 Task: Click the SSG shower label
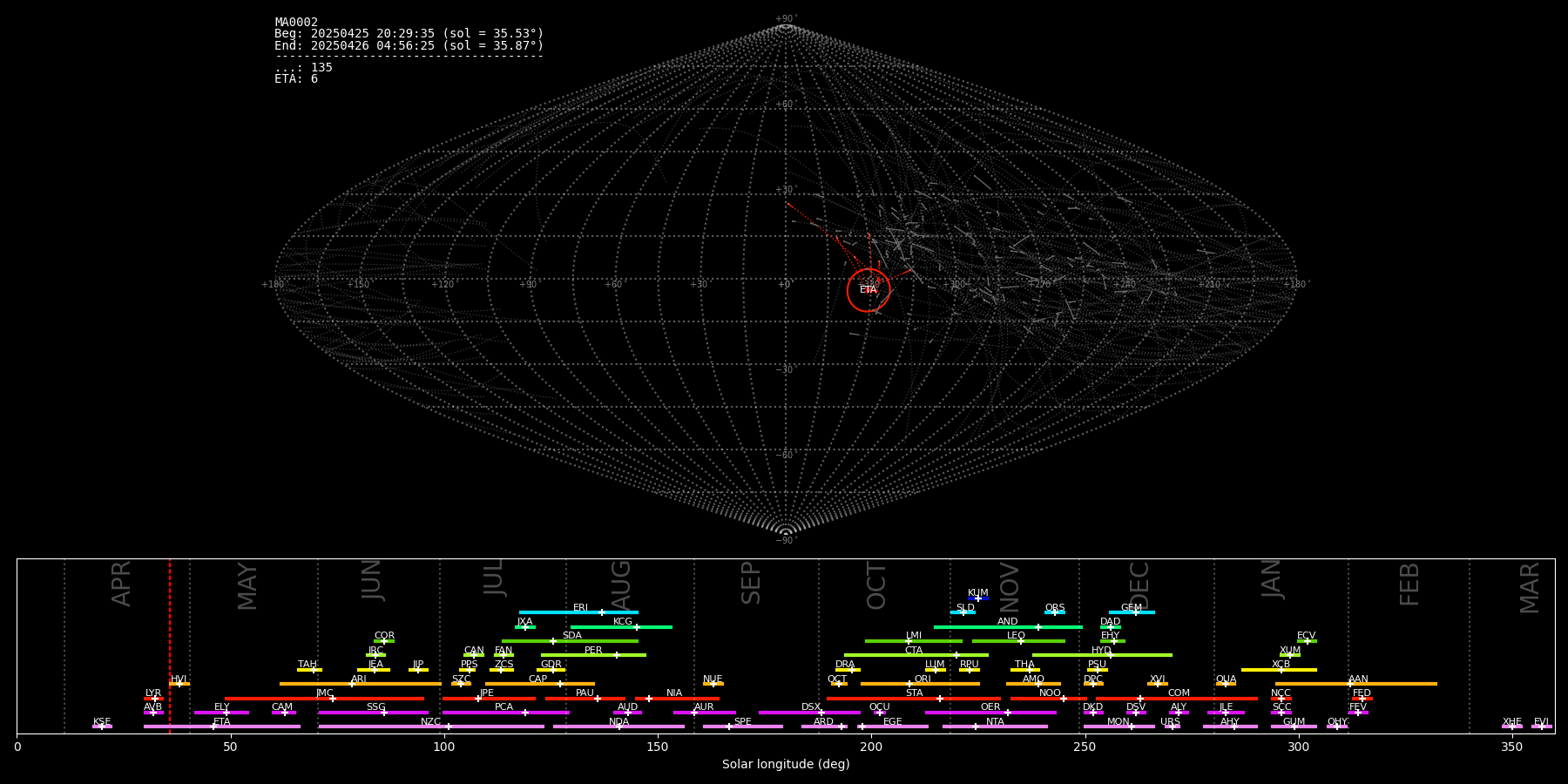tap(376, 707)
